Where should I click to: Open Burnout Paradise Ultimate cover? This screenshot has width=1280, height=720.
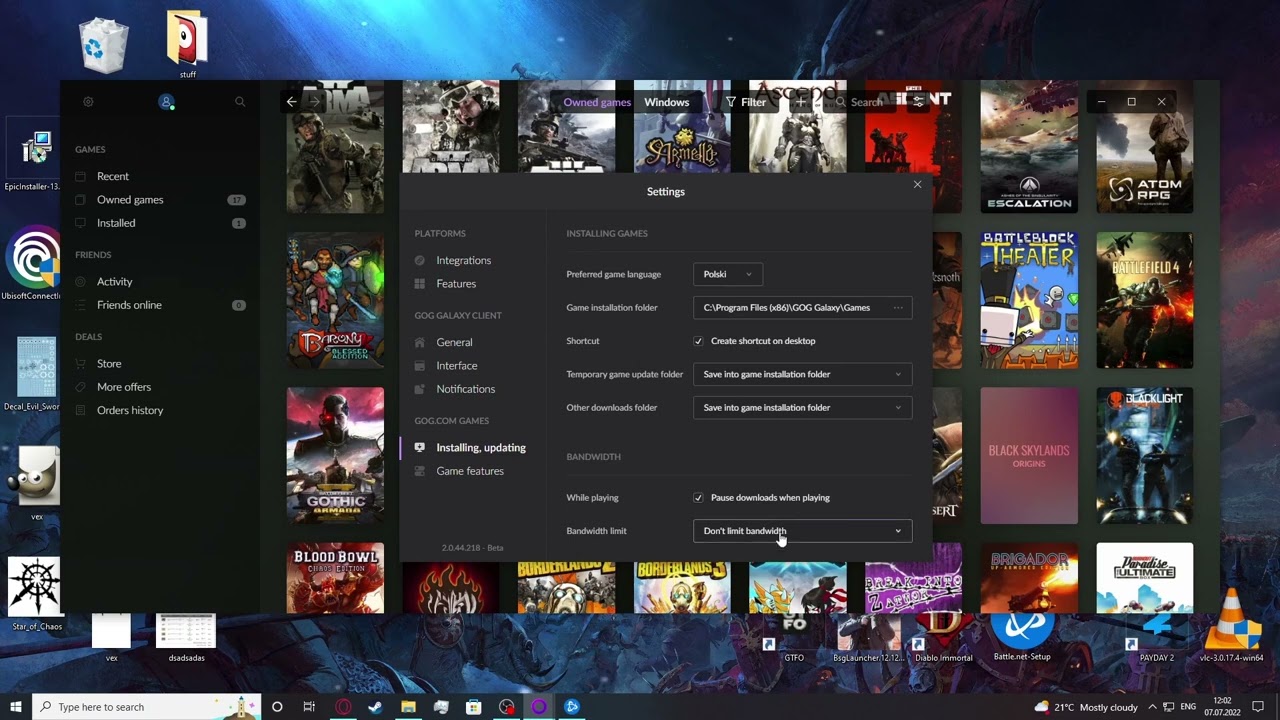(1145, 577)
